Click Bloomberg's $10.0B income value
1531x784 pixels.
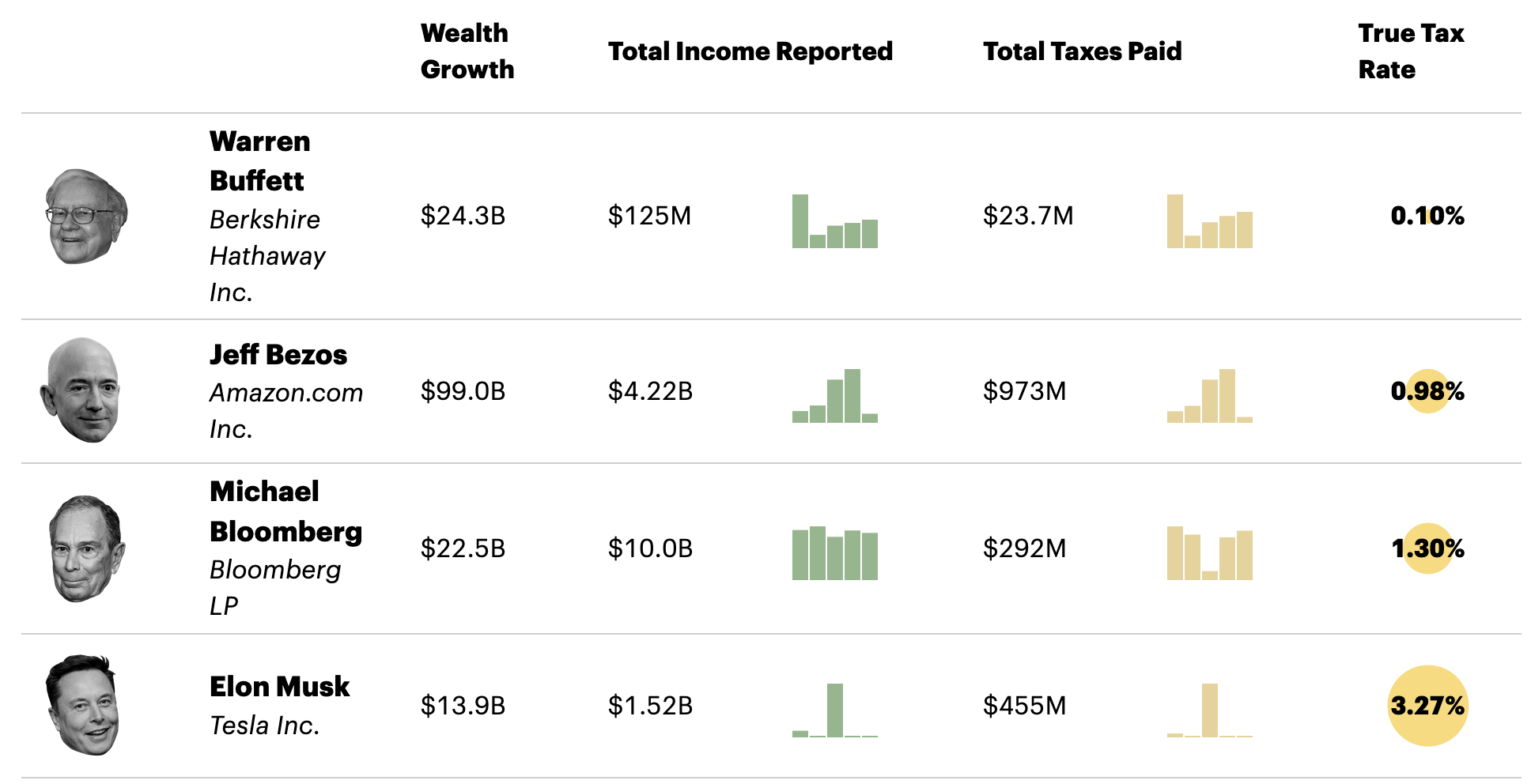(x=650, y=548)
